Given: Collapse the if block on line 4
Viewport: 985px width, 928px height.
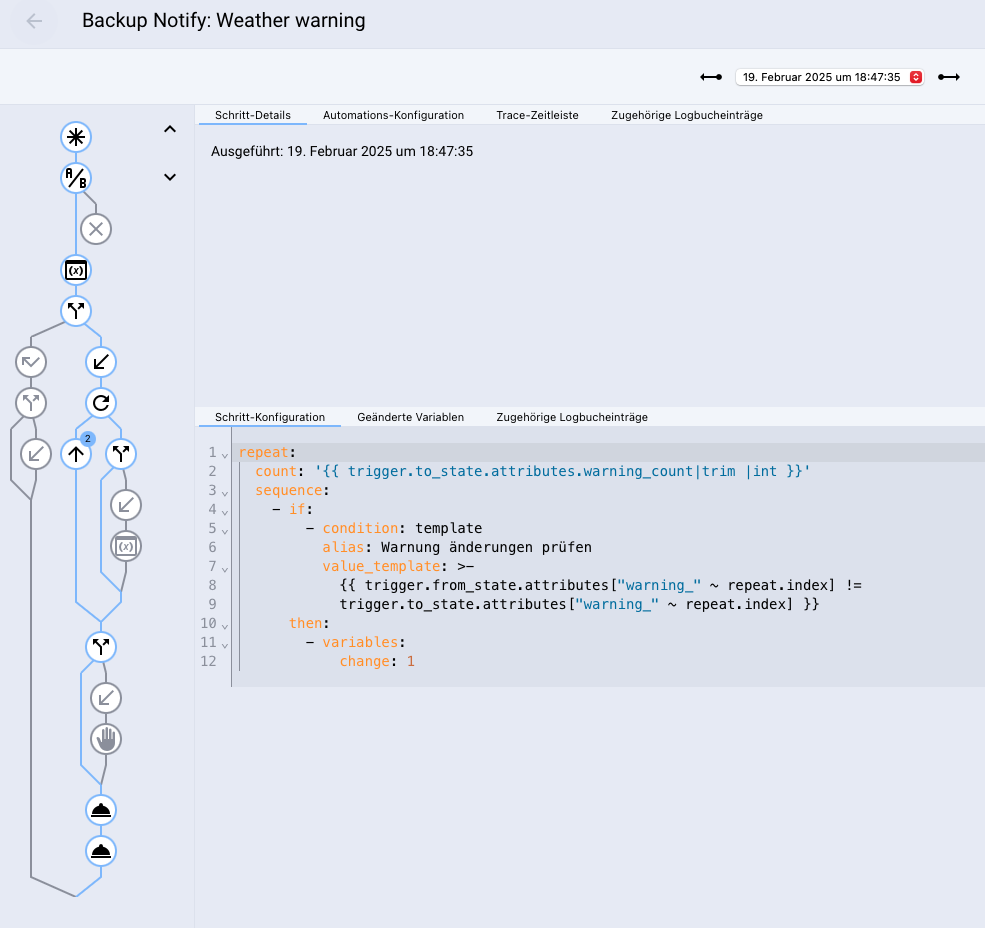Looking at the screenshot, I should (x=225, y=511).
